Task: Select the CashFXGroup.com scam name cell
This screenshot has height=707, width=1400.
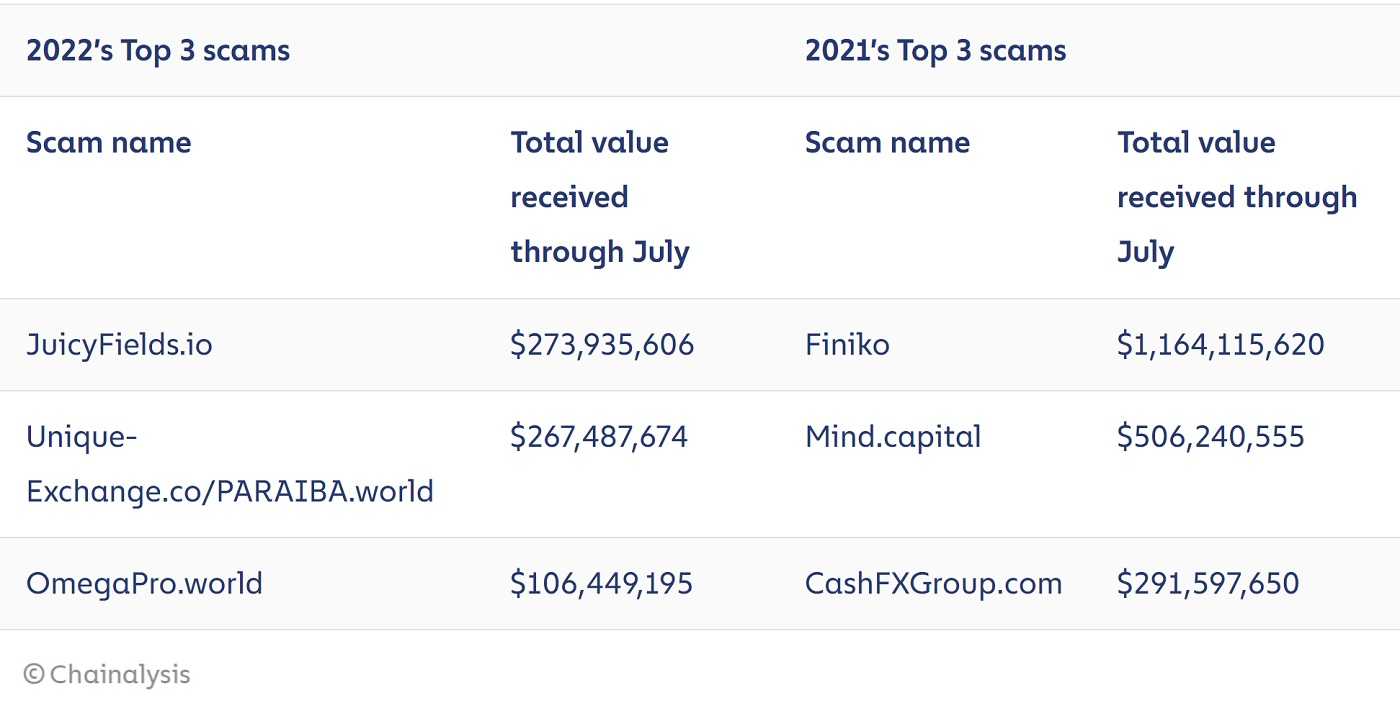Action: tap(933, 583)
